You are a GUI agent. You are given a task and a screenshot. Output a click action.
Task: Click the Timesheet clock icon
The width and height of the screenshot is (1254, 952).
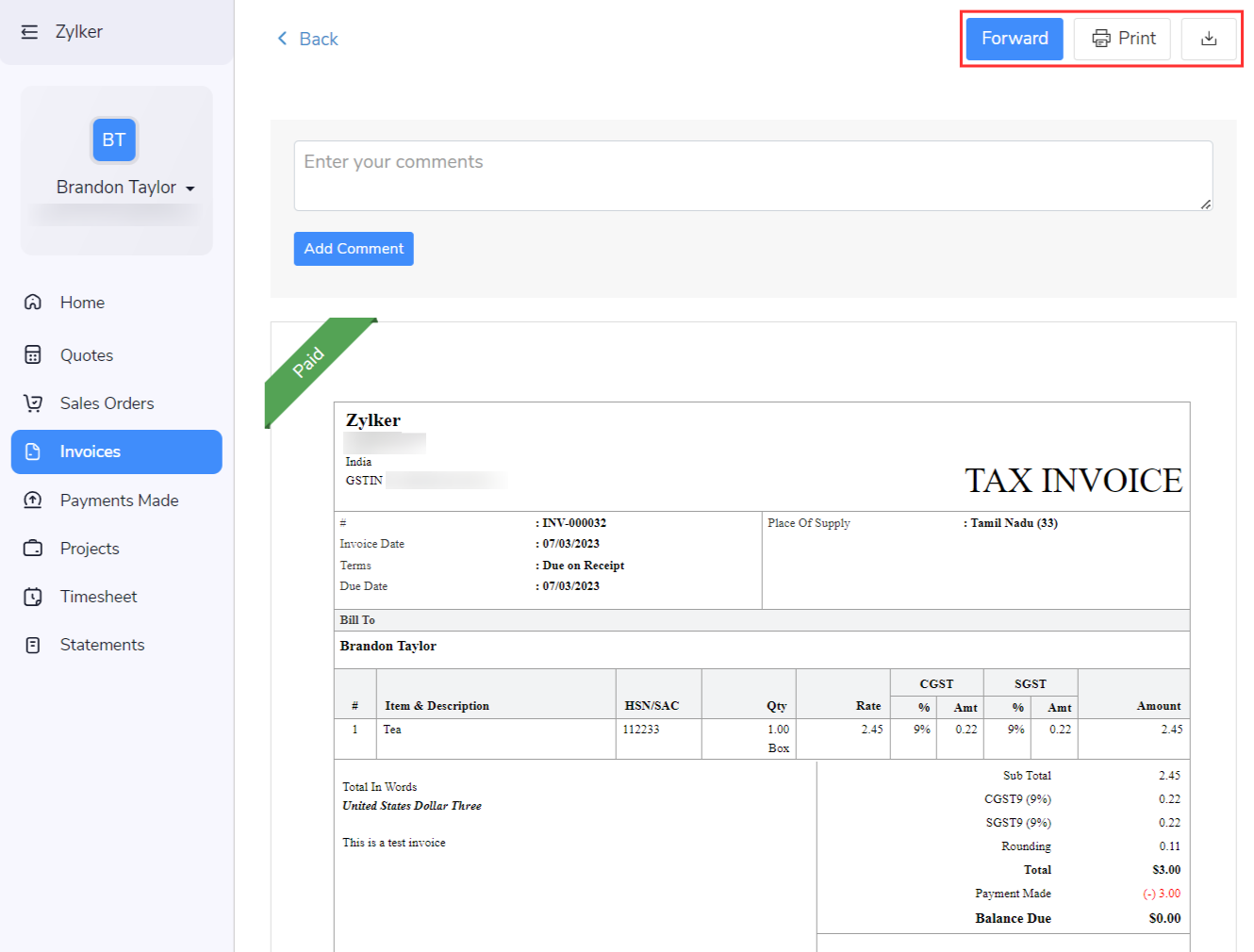(x=33, y=596)
